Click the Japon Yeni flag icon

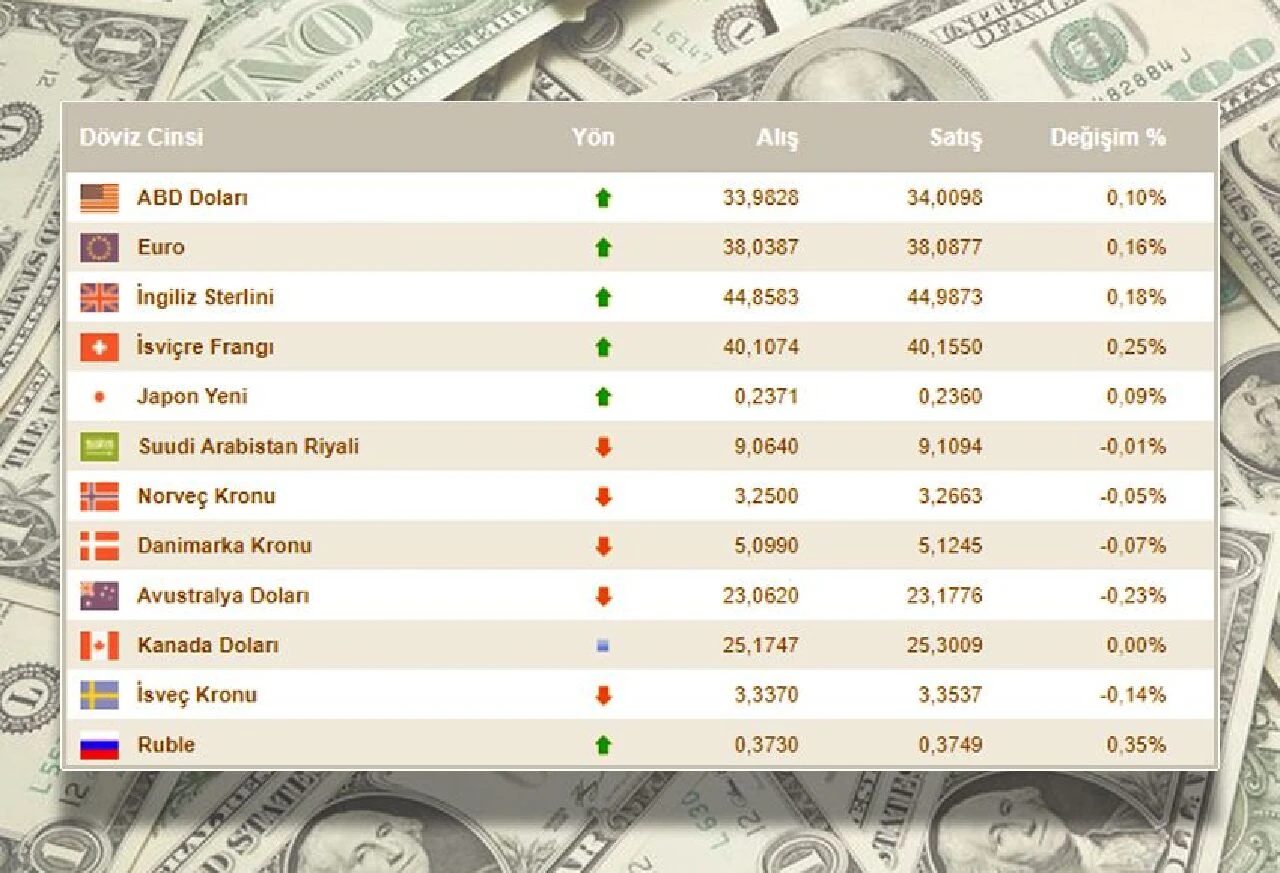[99, 396]
